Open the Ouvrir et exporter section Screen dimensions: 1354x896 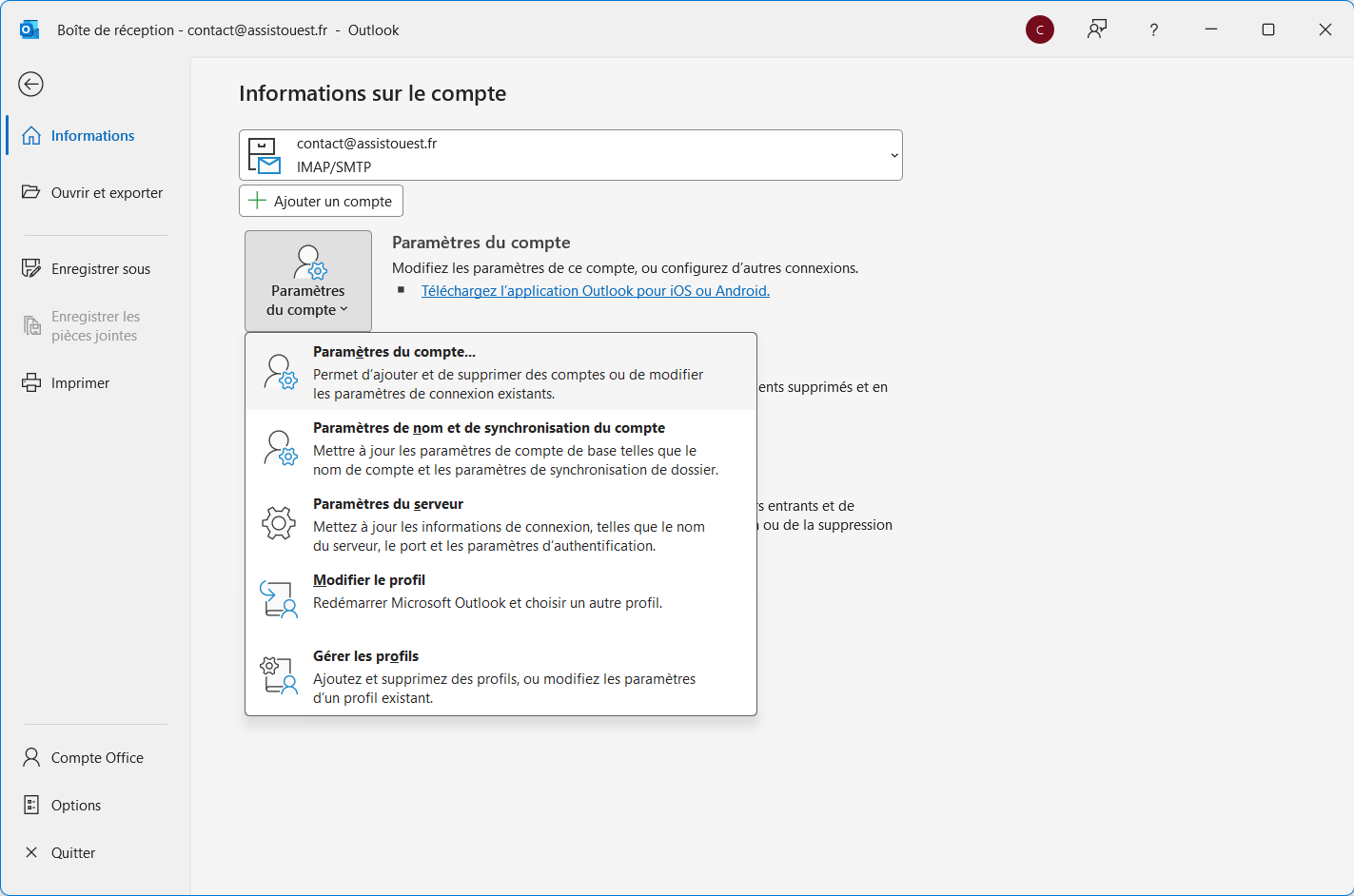tap(93, 192)
